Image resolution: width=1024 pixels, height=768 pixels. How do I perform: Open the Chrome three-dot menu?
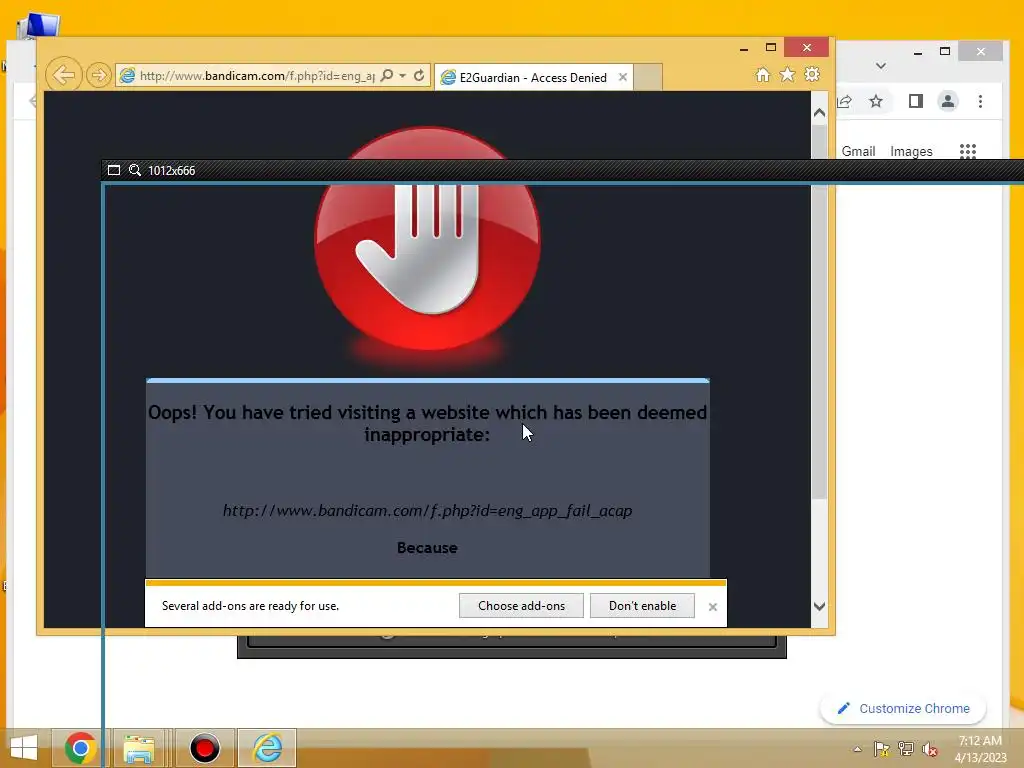pyautogui.click(x=980, y=101)
